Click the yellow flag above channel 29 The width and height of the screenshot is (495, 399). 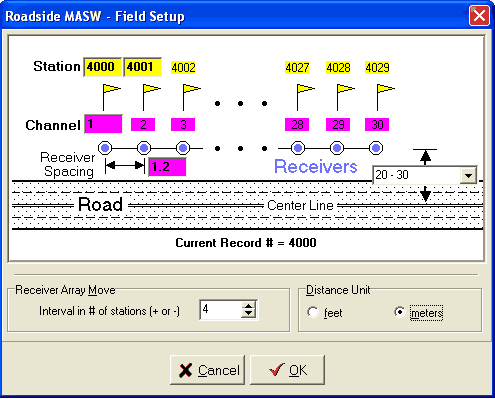346,97
